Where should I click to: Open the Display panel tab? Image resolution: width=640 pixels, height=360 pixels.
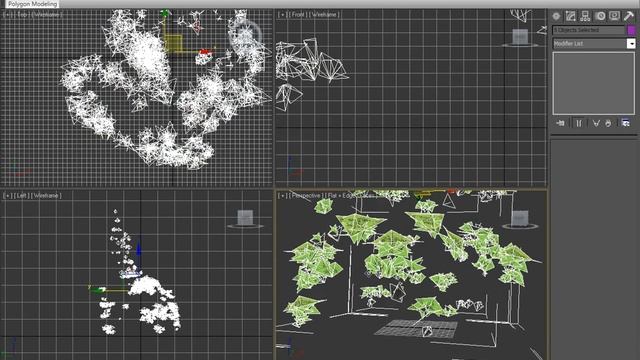[x=614, y=16]
